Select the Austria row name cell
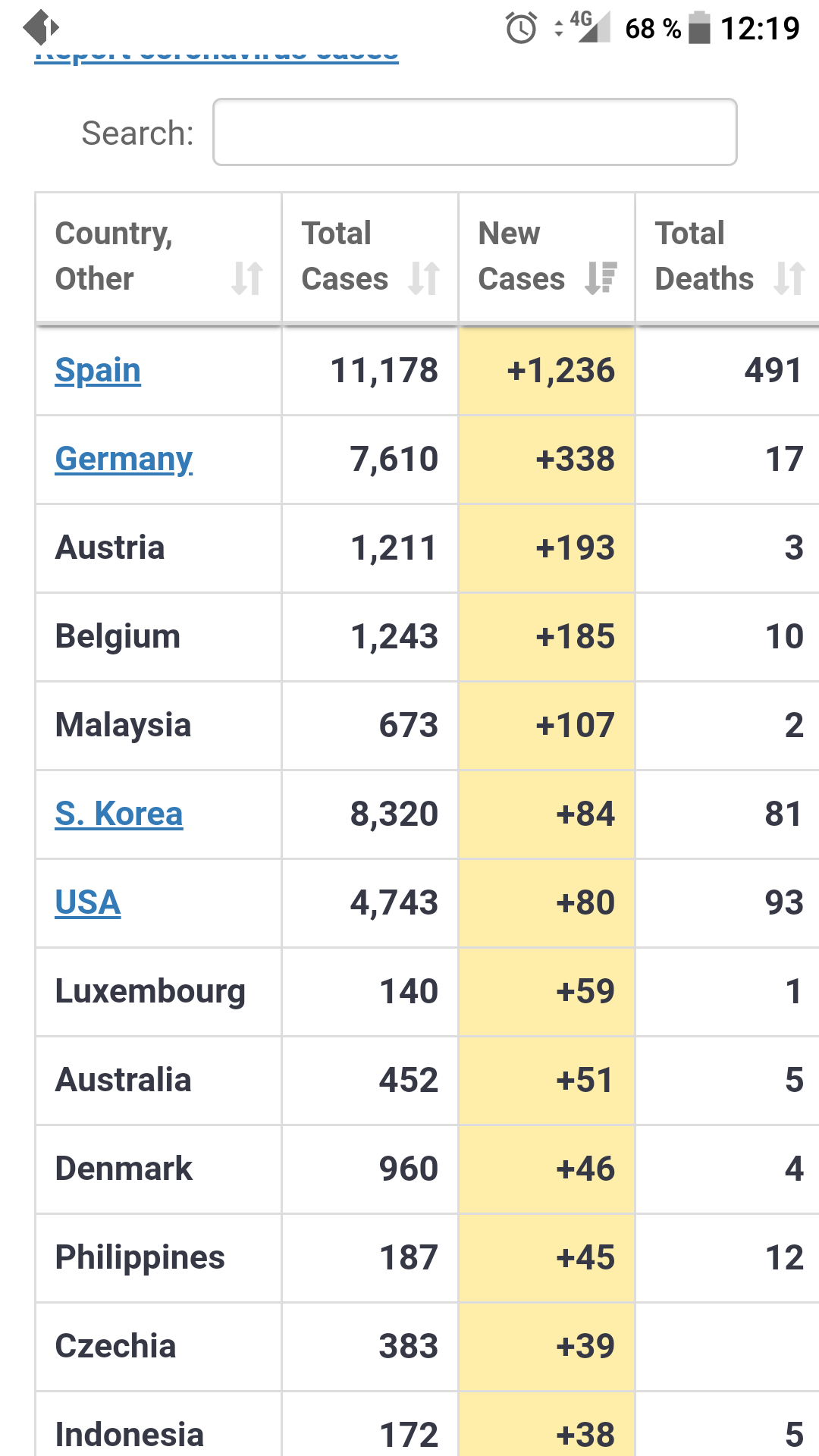The width and height of the screenshot is (819, 1456). tap(158, 548)
